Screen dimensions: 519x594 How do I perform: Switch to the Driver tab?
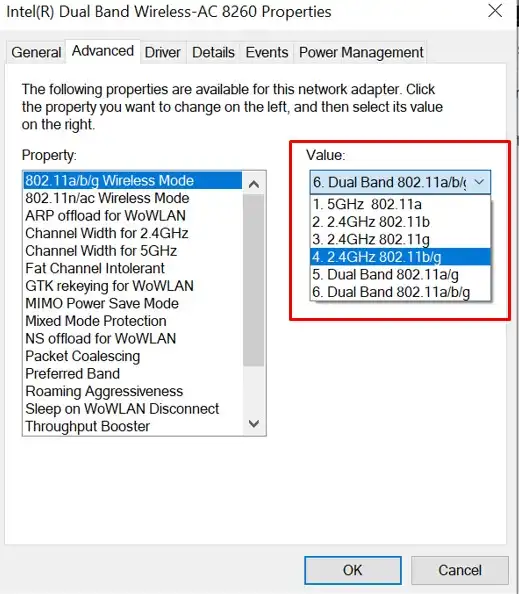point(163,52)
